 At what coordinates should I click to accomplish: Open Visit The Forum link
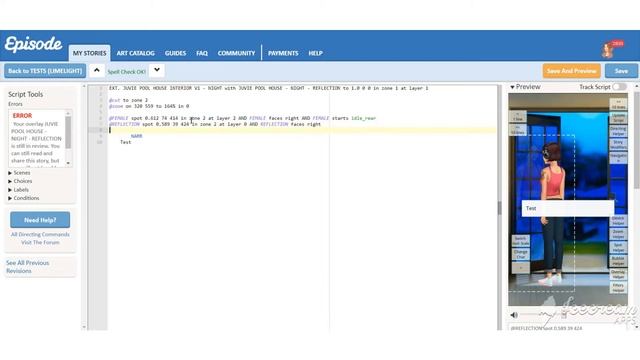40,242
